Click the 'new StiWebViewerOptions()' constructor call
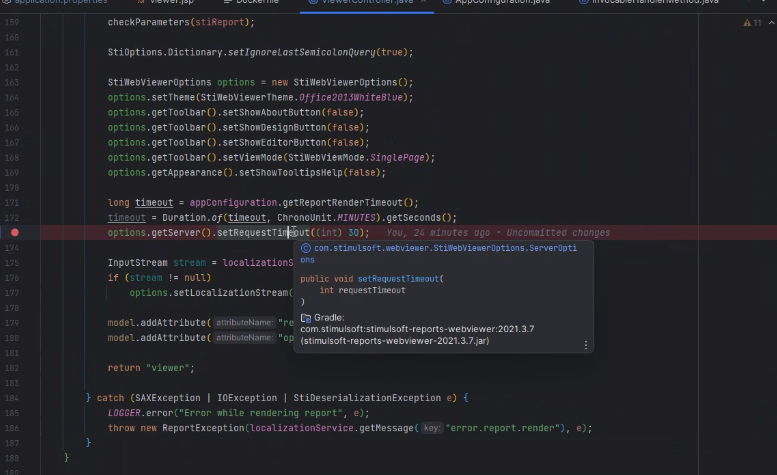Screen dimensions: 777x475 (342, 82)
